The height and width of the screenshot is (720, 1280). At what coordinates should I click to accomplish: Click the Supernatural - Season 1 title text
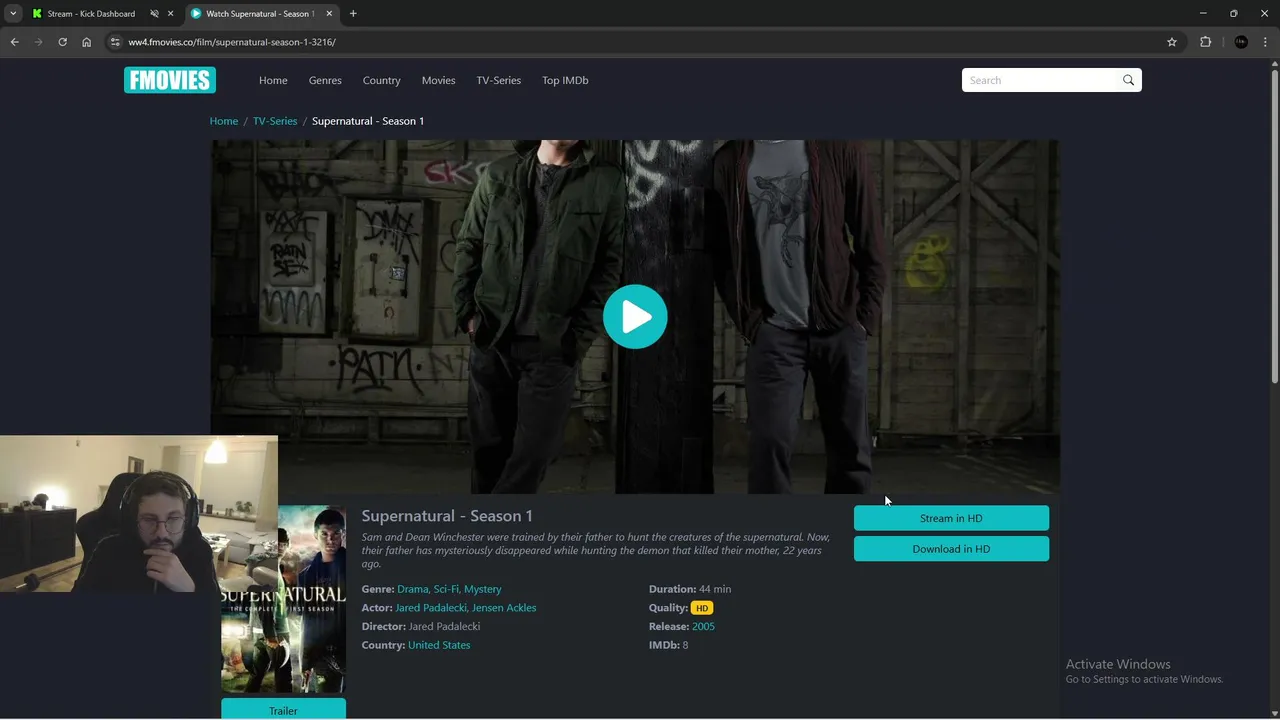click(447, 516)
